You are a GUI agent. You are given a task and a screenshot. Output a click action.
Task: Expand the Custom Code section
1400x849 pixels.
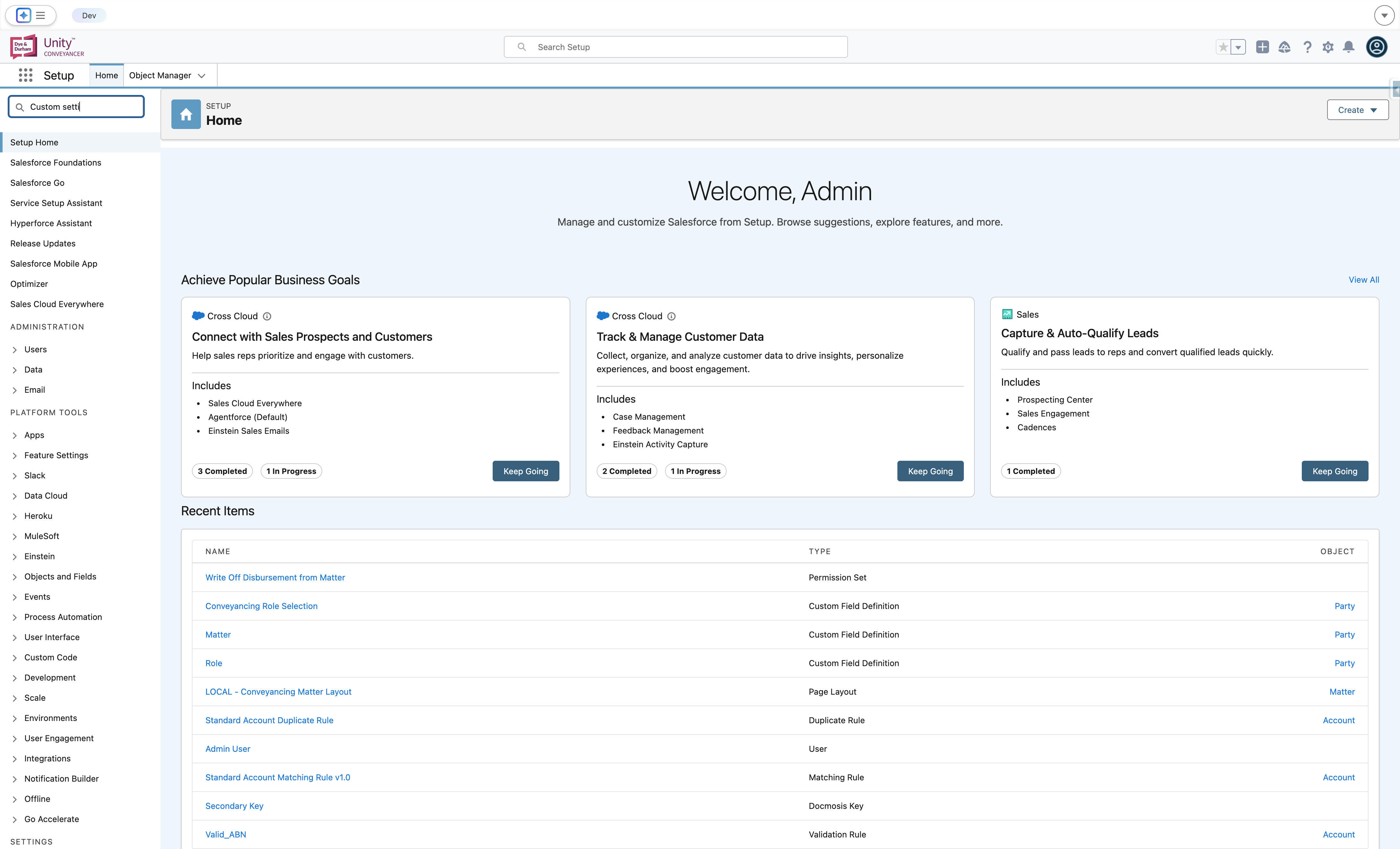(x=15, y=658)
